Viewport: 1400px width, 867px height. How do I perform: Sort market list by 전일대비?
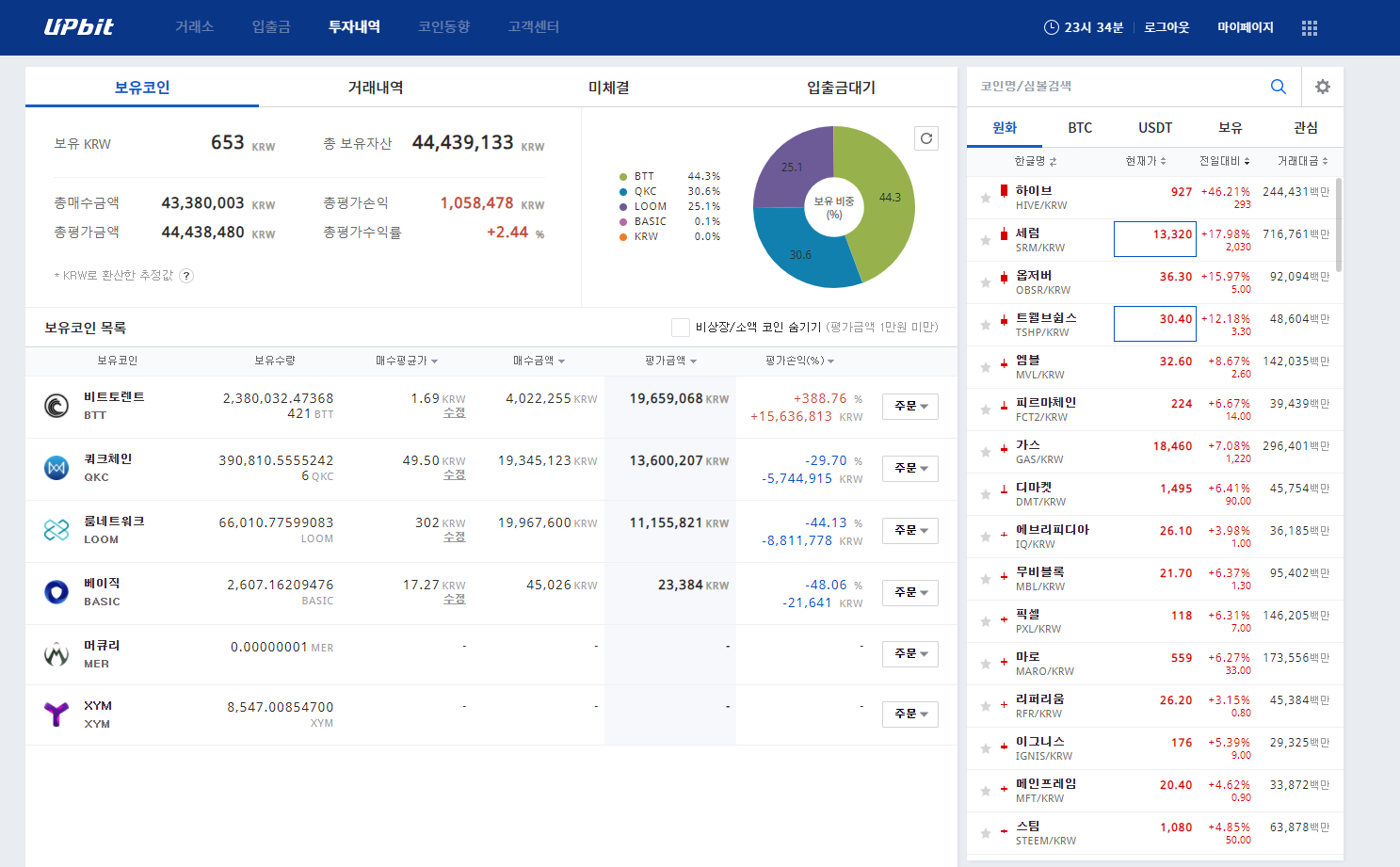[1224, 162]
